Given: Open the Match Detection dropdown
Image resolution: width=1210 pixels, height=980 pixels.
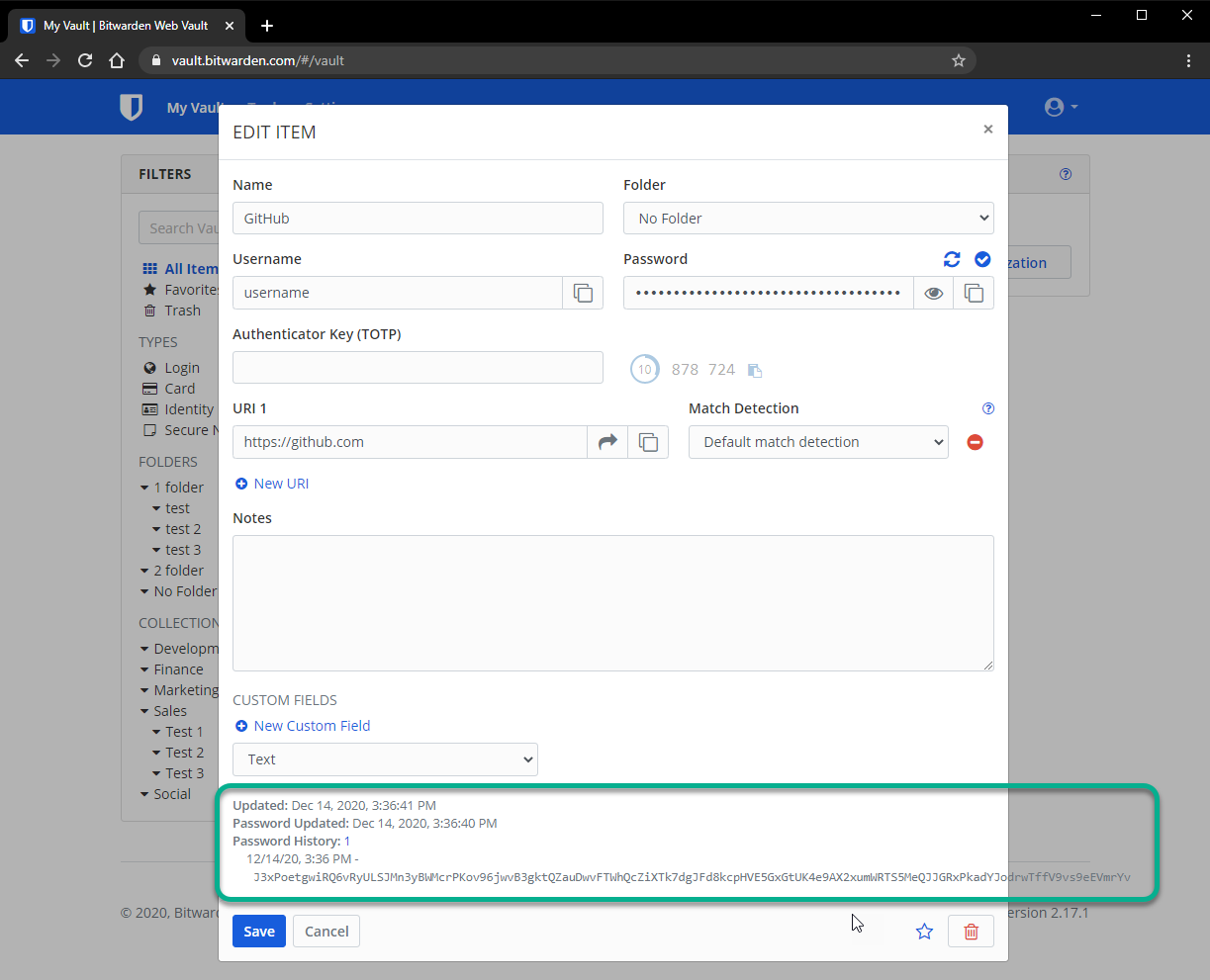Looking at the screenshot, I should click(818, 442).
